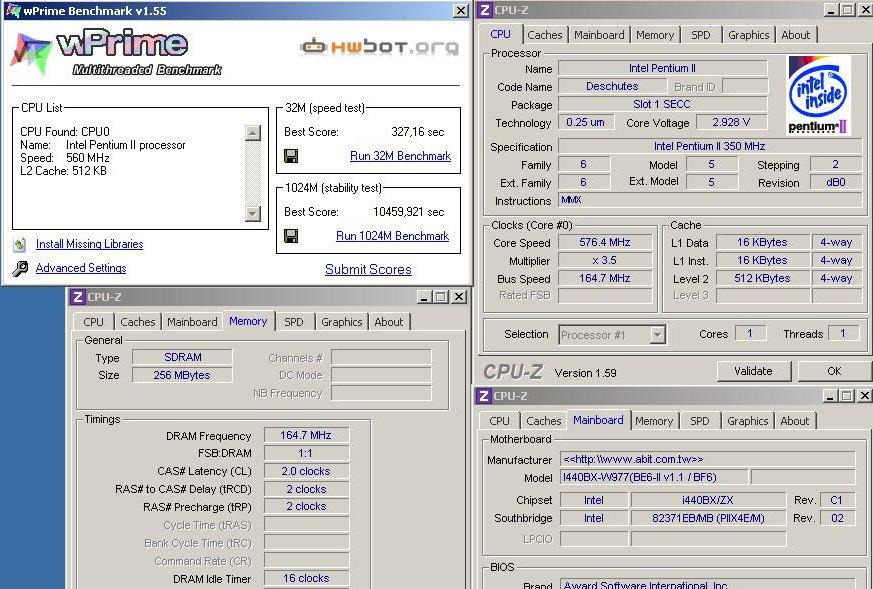The height and width of the screenshot is (589, 873).
Task: Open Submit Scores link
Action: click(368, 269)
